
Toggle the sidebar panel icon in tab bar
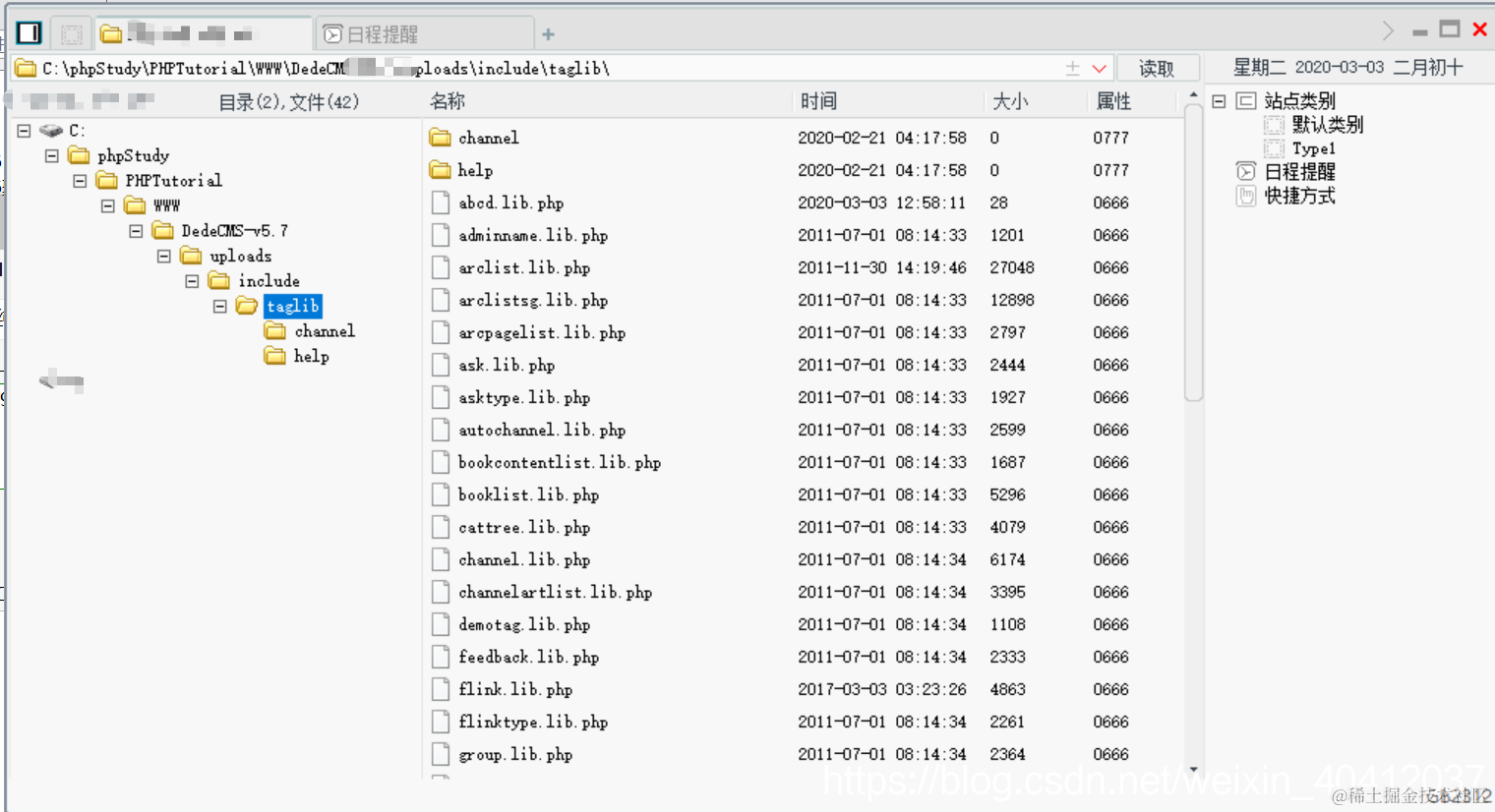click(x=30, y=33)
